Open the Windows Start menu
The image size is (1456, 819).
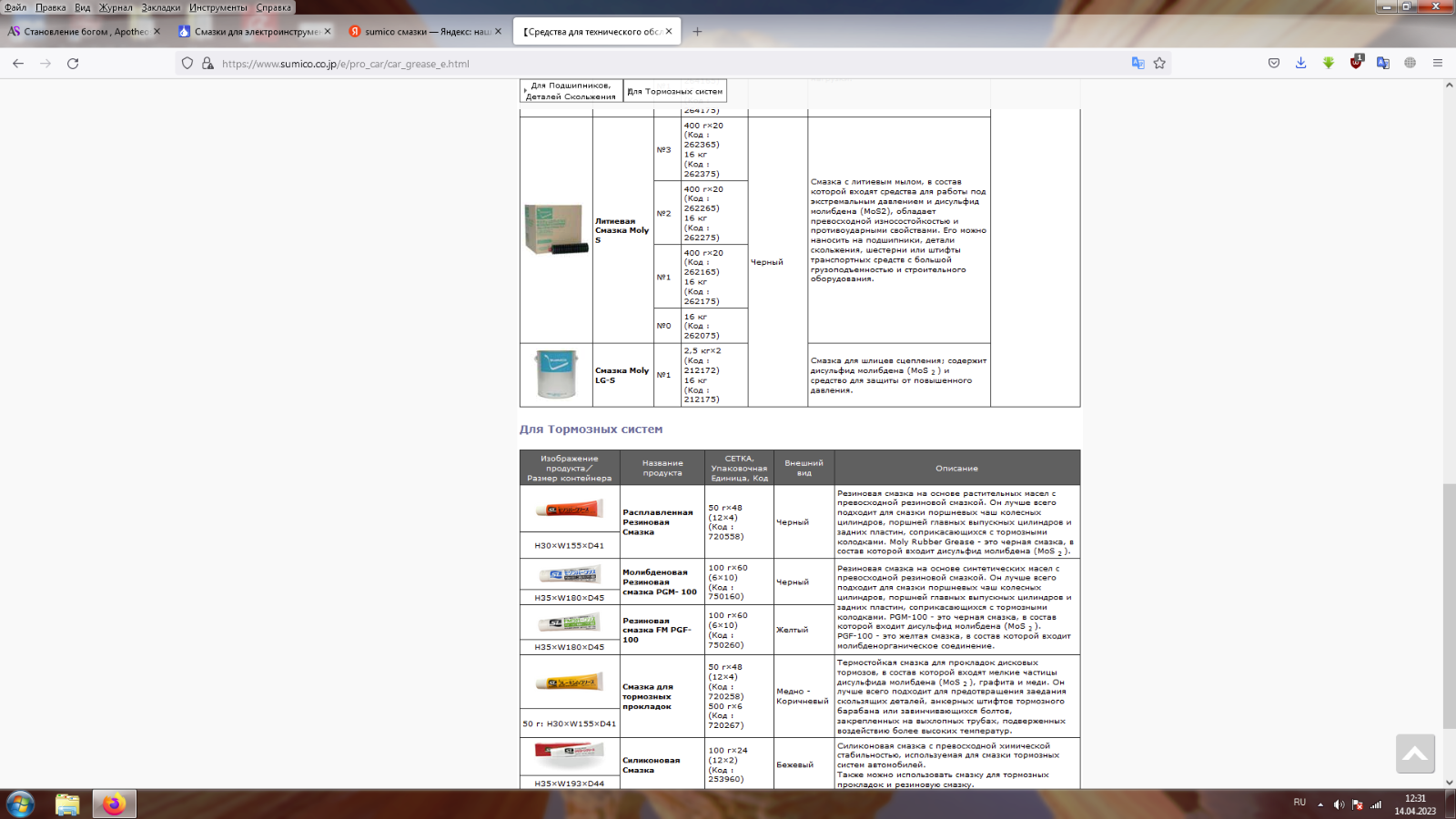click(20, 804)
